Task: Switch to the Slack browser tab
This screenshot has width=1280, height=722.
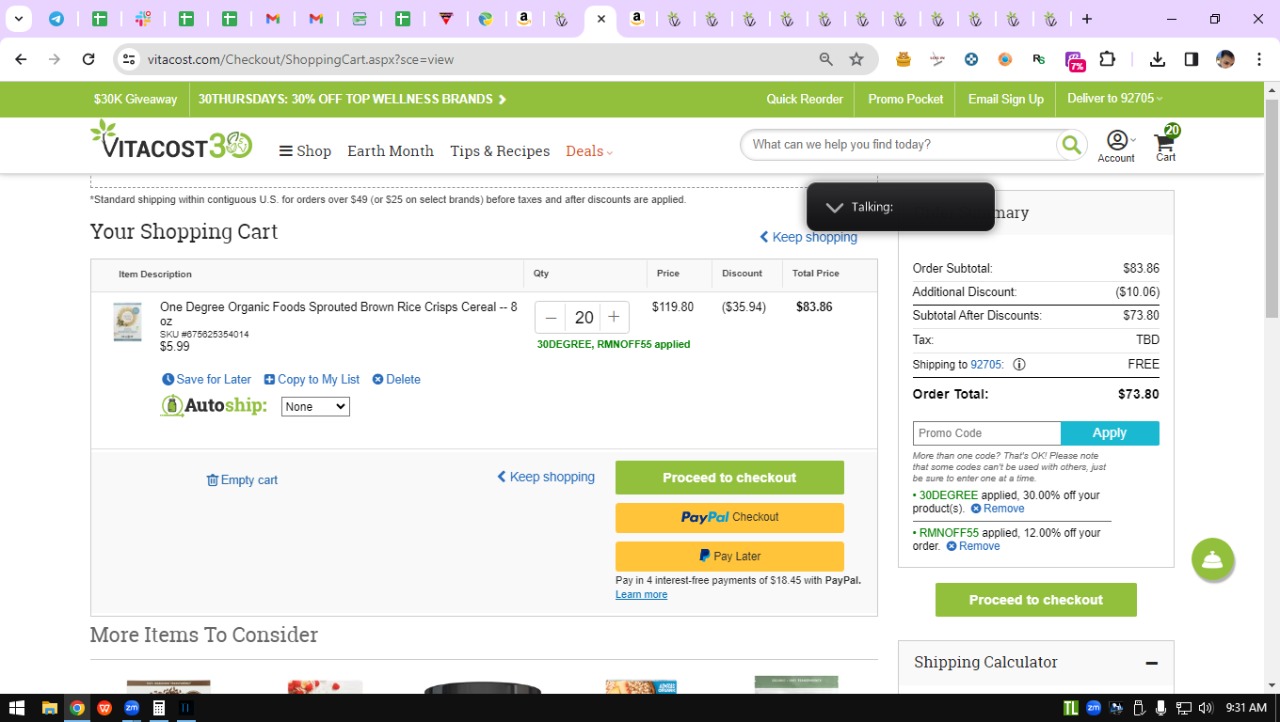Action: pyautogui.click(x=142, y=19)
